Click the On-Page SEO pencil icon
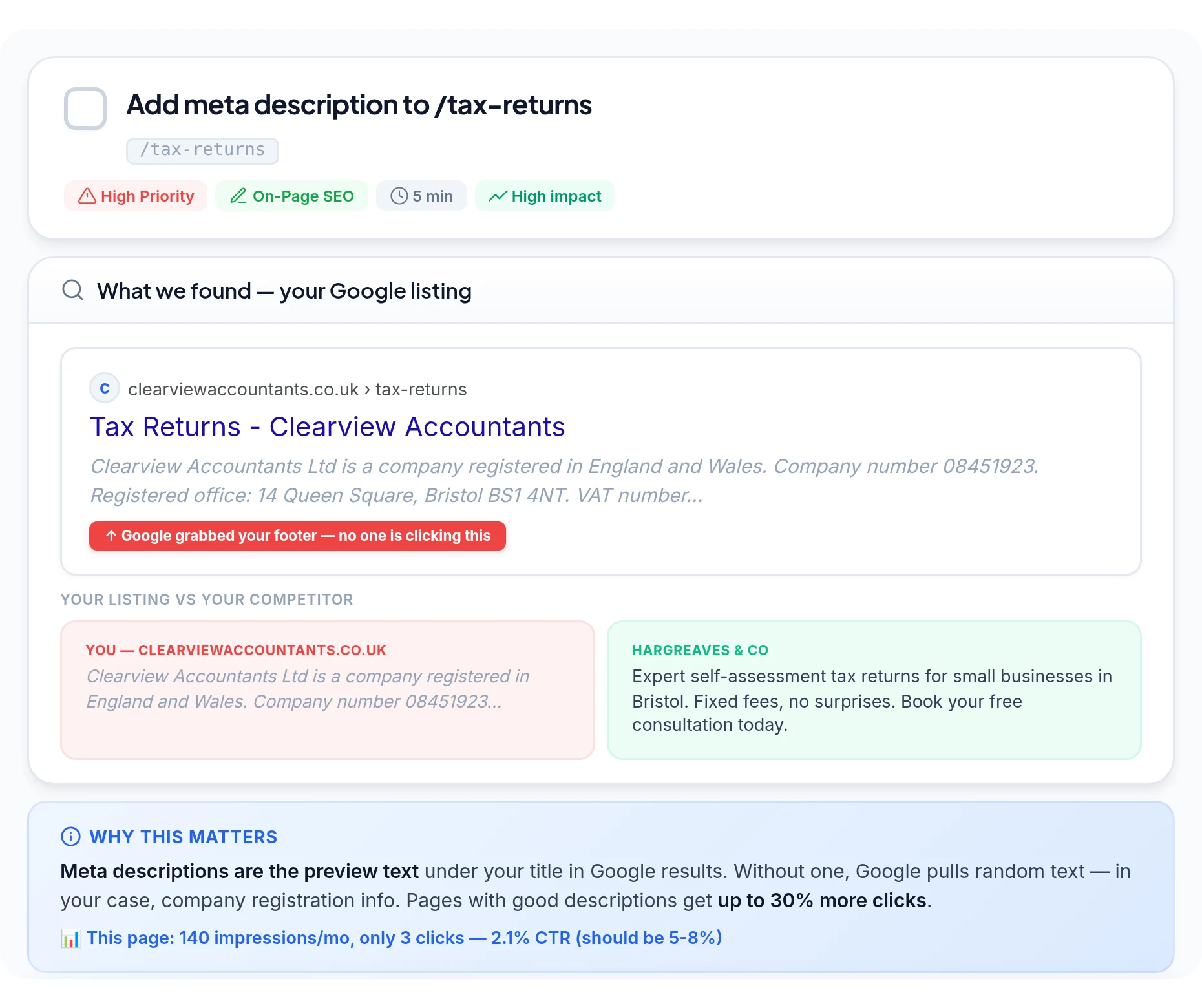This screenshot has height=1008, width=1202. click(238, 196)
